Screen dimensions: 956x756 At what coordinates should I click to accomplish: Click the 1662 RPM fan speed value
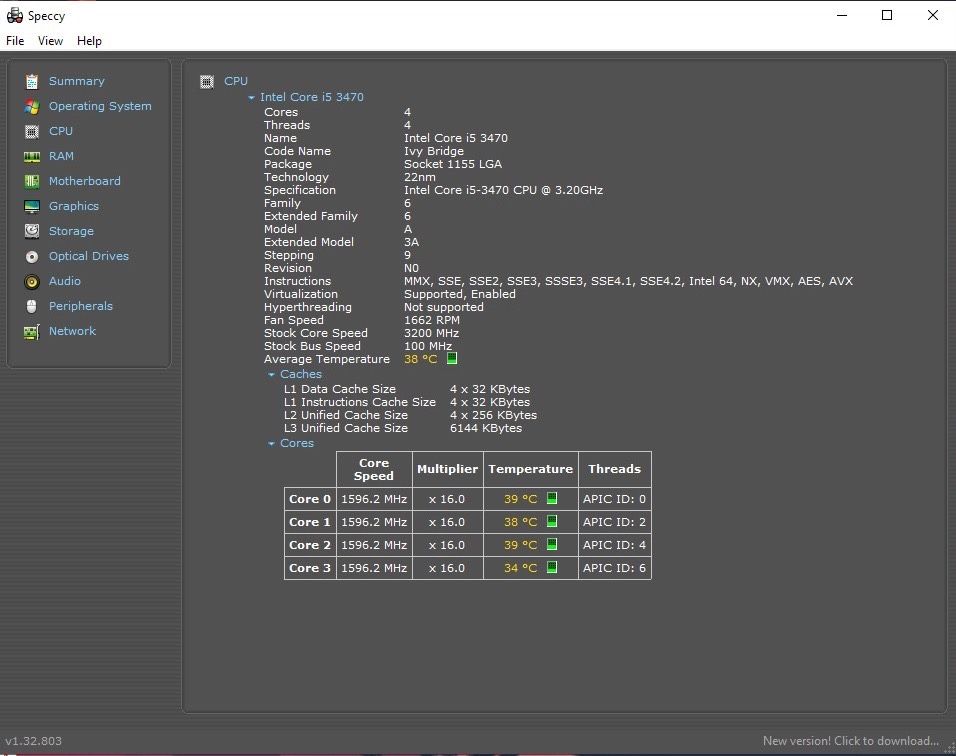coord(432,320)
